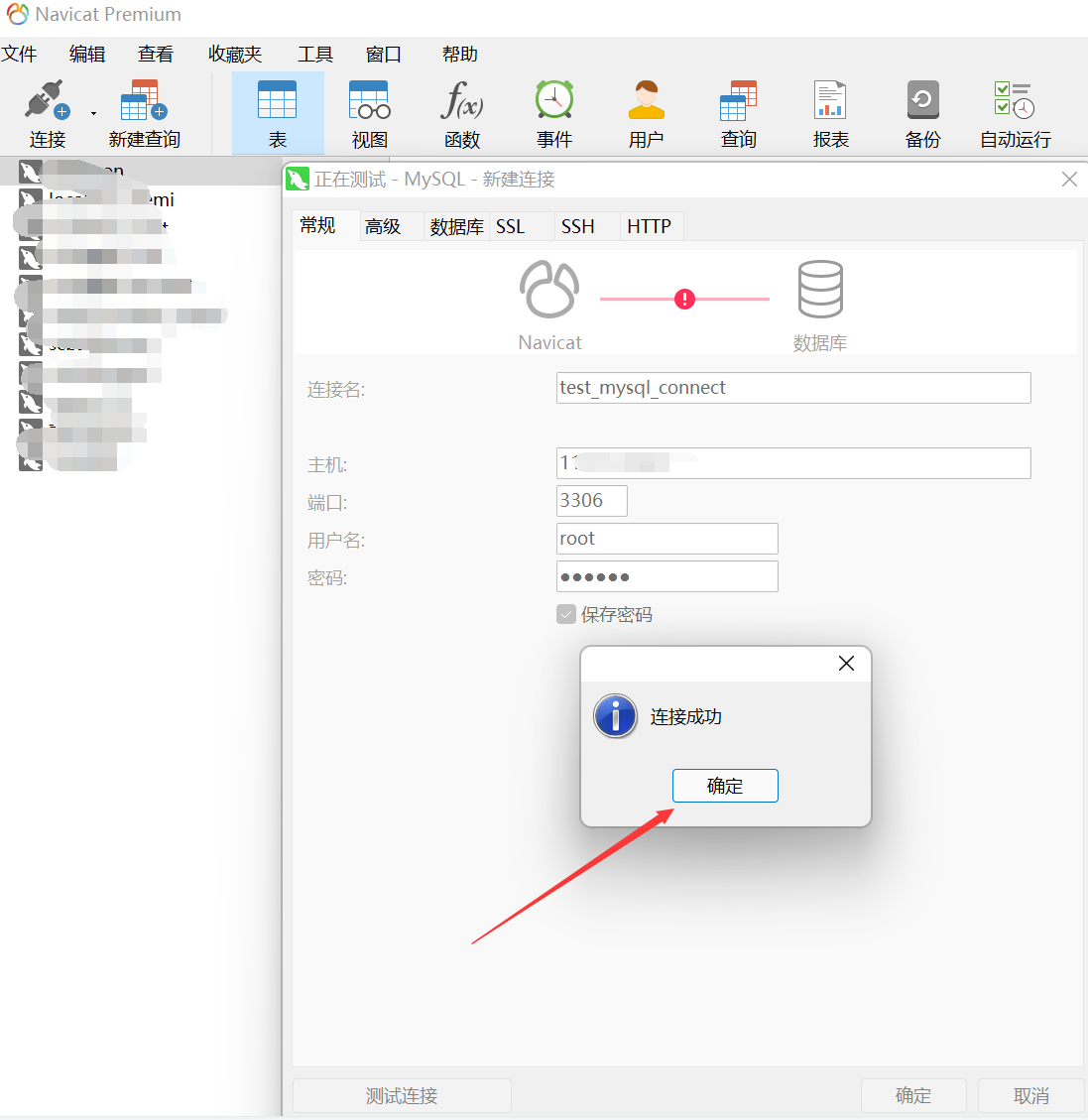Click the 备份 (Backup) toolbar icon
This screenshot has width=1088, height=1120.
pyautogui.click(x=922, y=101)
